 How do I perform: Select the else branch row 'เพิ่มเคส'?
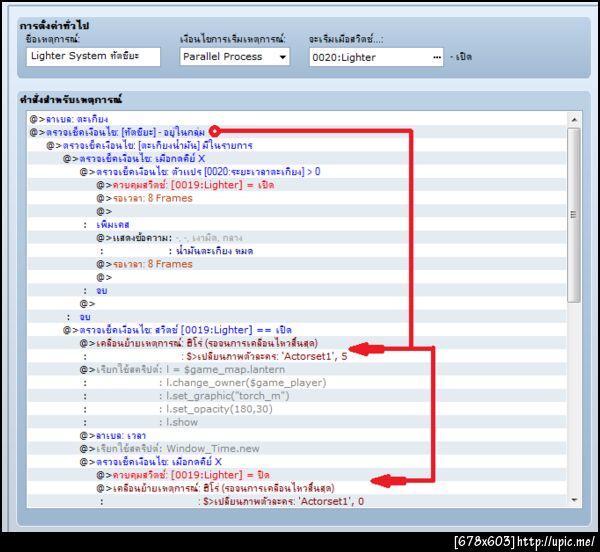(x=297, y=225)
